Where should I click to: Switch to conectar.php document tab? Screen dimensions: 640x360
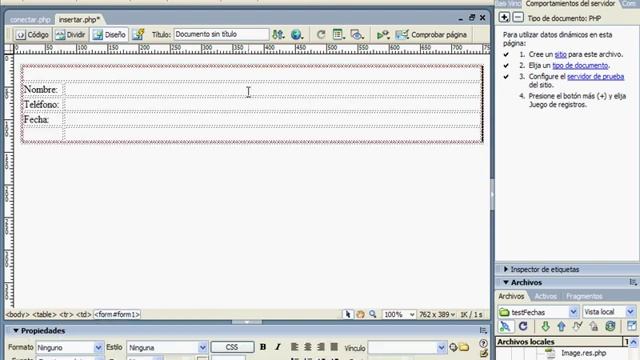click(30, 20)
